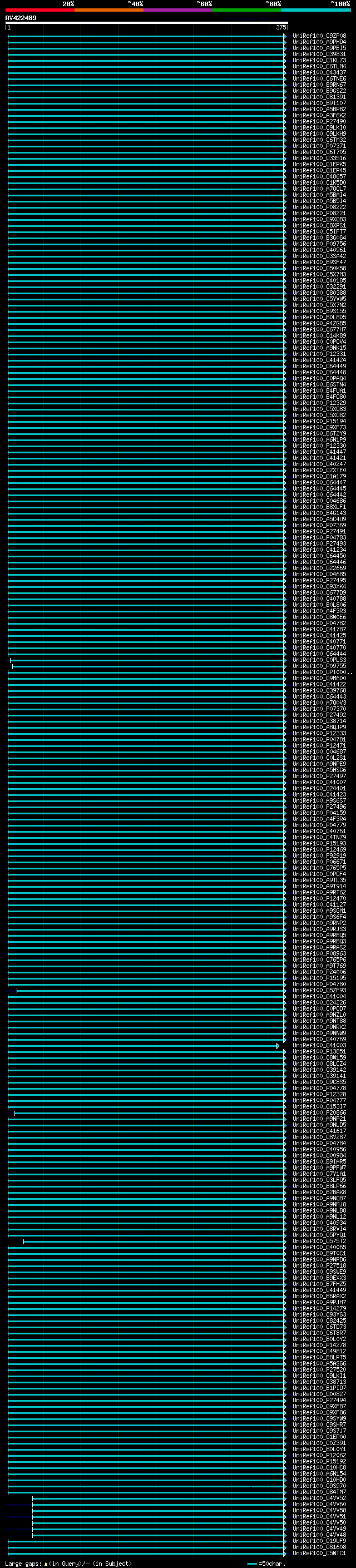The image size is (356, 1568).
Task: Select UniRef100_Q38713 label
Action: coord(319,1381)
